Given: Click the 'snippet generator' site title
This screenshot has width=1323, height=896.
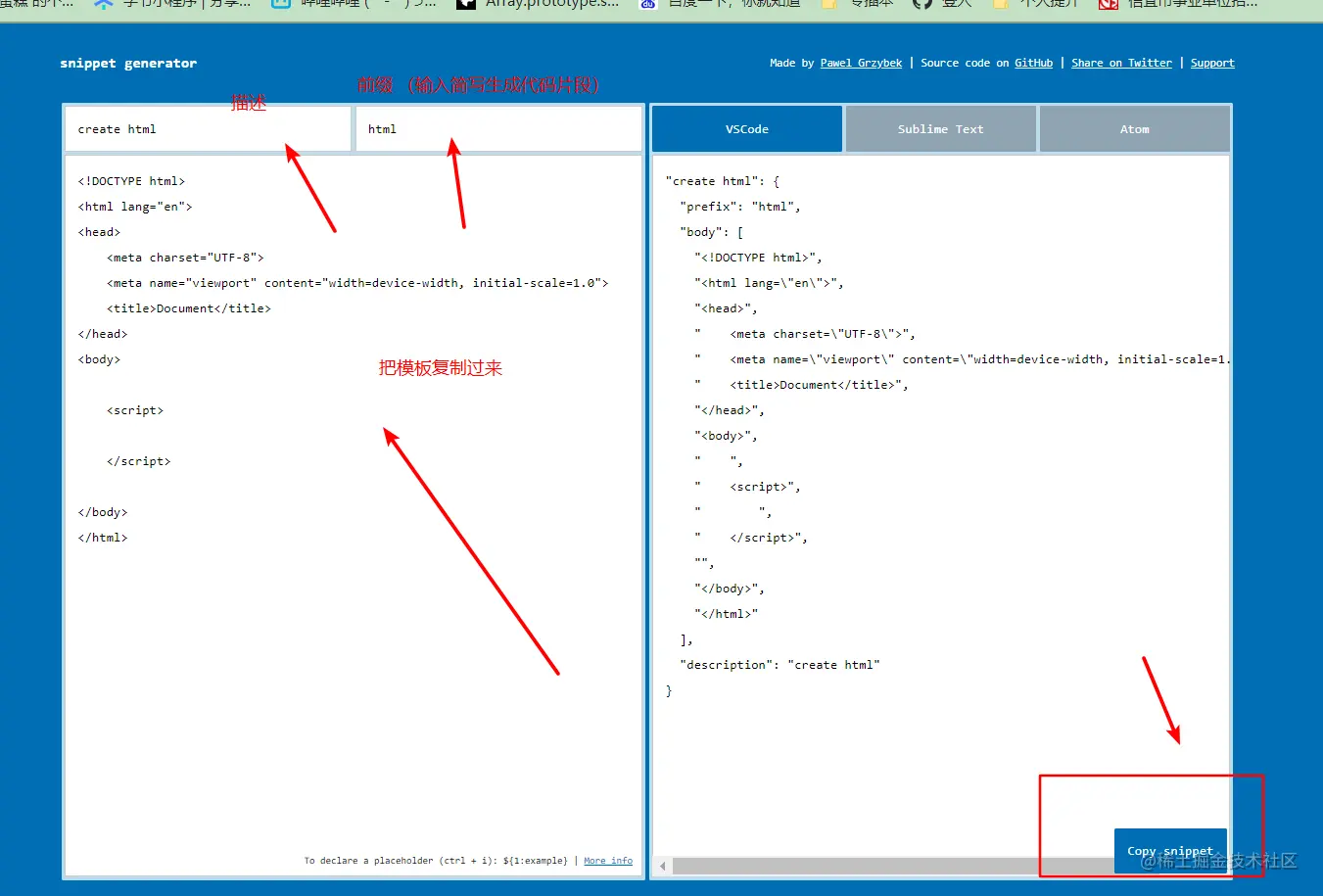Looking at the screenshot, I should click(x=128, y=63).
